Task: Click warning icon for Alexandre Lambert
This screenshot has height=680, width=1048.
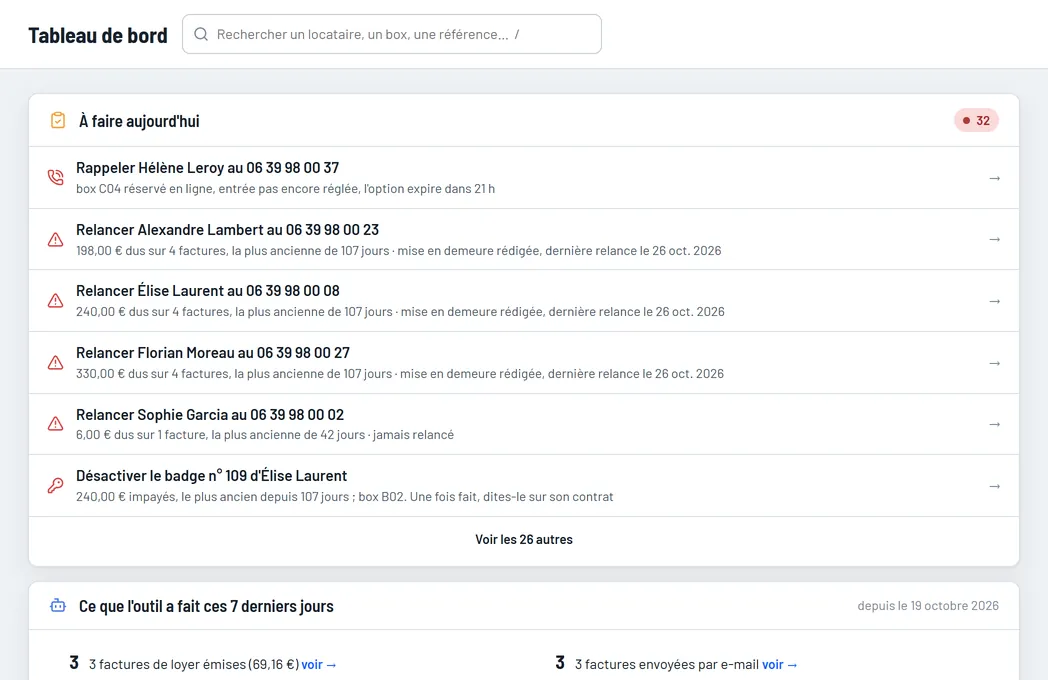Action: pos(55,239)
